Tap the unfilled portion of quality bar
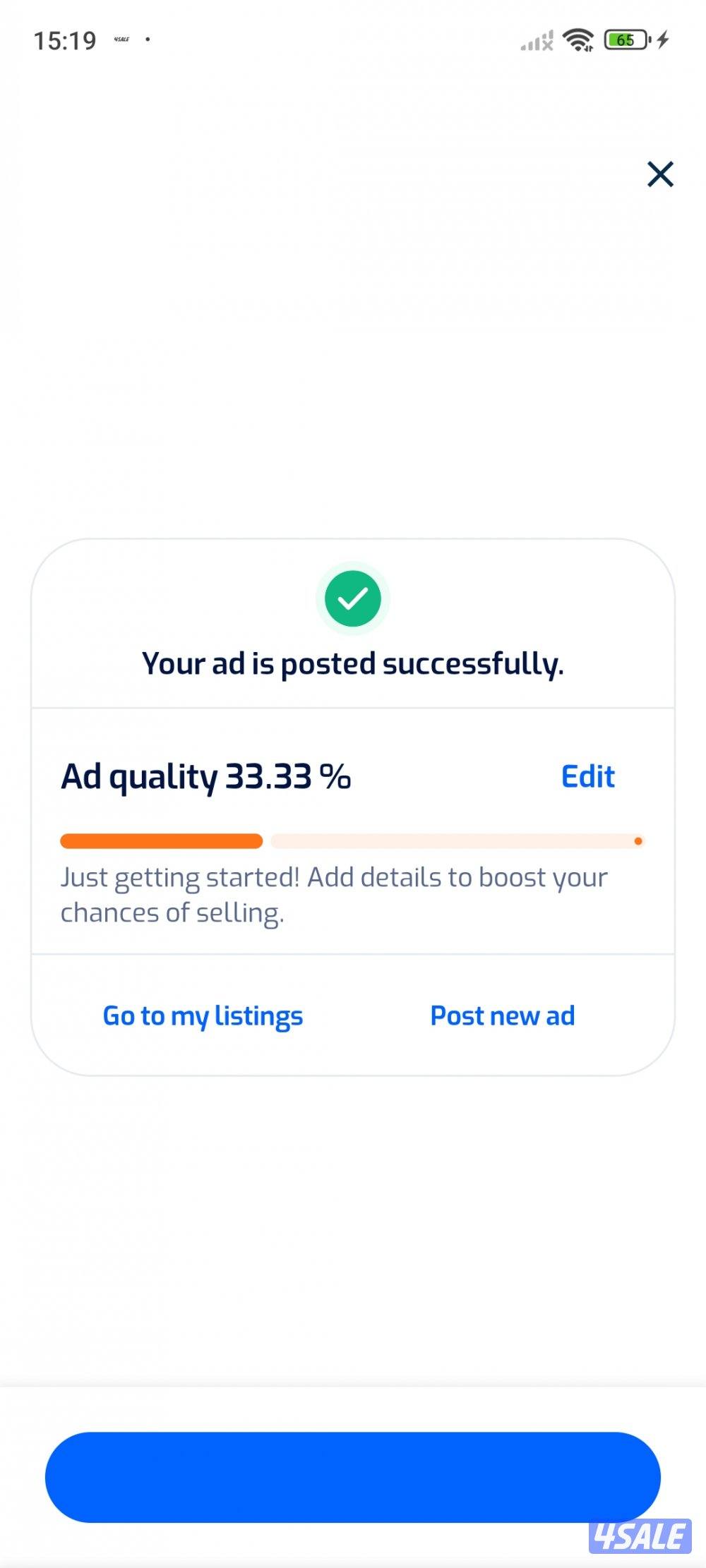The image size is (706, 1568). point(452,840)
